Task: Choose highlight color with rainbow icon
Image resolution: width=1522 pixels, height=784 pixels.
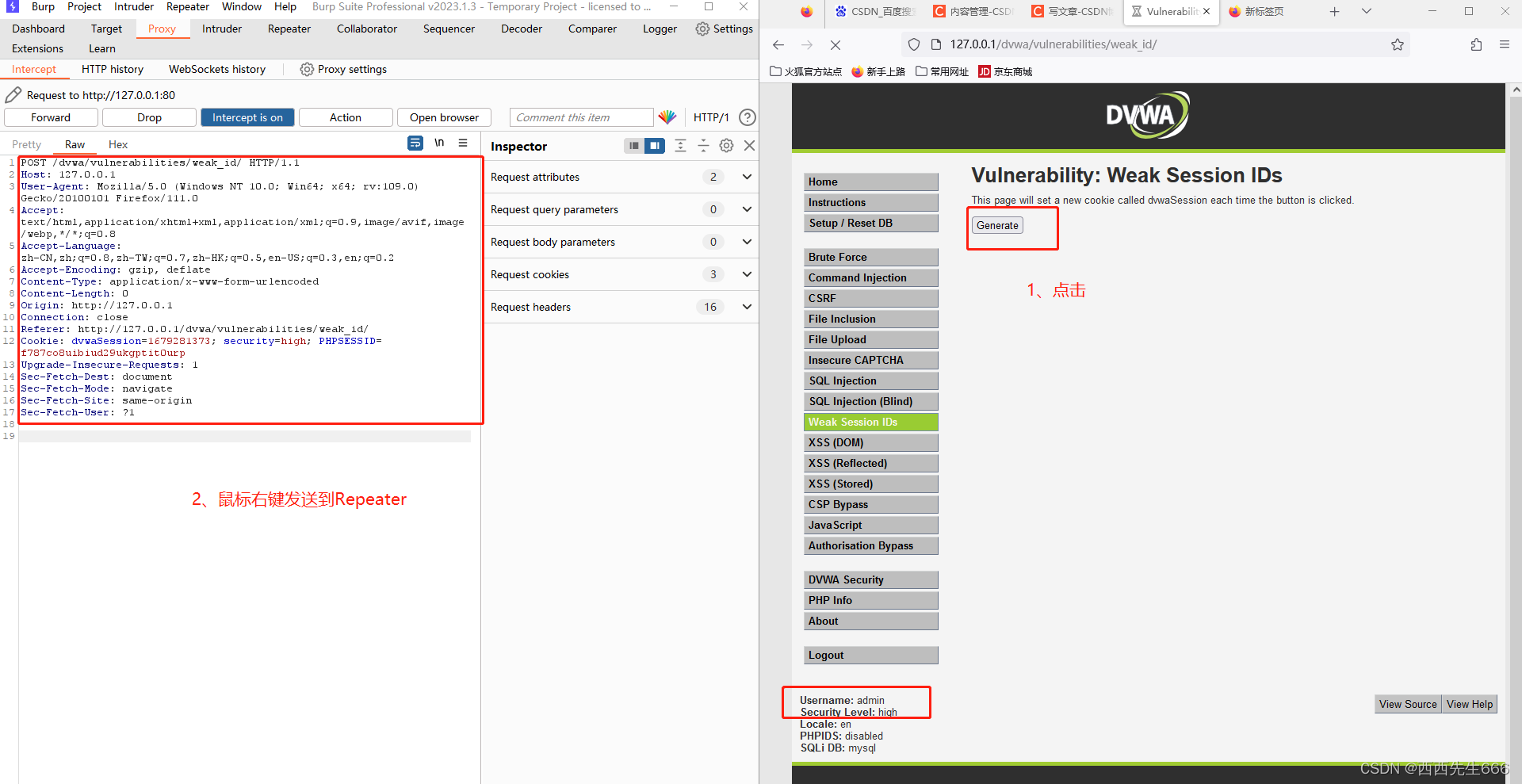Action: pos(667,117)
